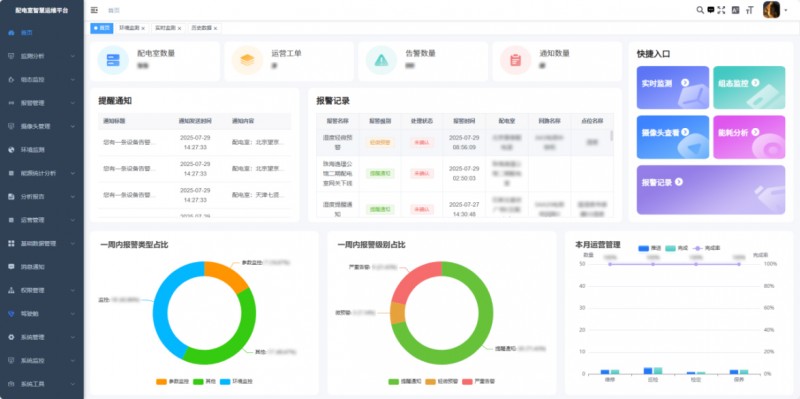The height and width of the screenshot is (399, 800).
Task: Collapse the sidebar with the hamburger icon
Action: coord(94,10)
